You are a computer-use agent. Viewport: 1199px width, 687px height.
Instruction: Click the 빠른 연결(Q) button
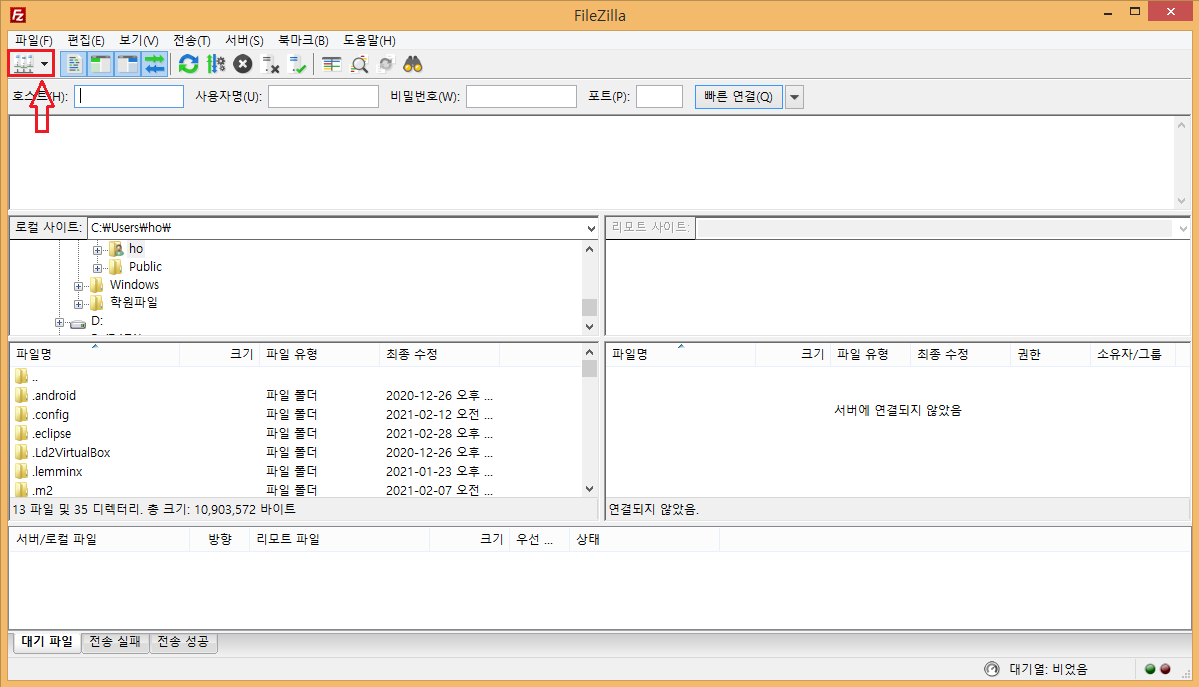(739, 96)
